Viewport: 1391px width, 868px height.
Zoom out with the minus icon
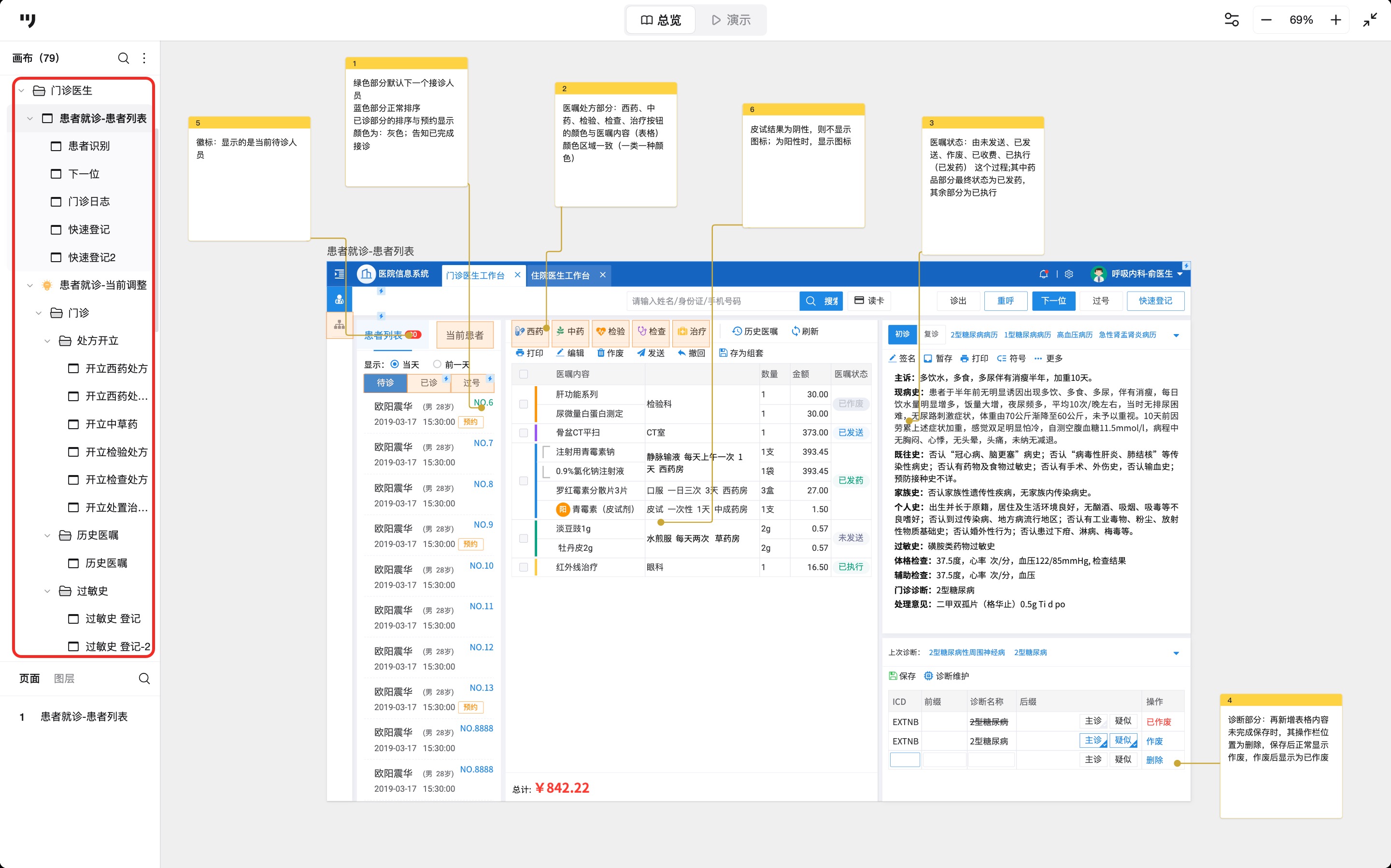pyautogui.click(x=1266, y=20)
